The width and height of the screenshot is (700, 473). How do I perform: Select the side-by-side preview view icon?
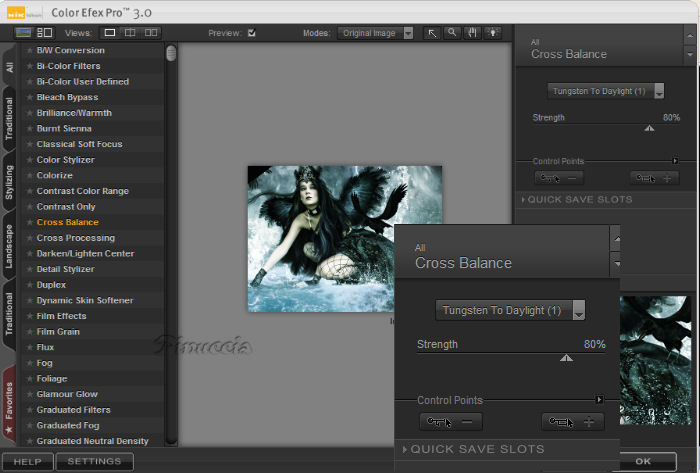point(151,33)
